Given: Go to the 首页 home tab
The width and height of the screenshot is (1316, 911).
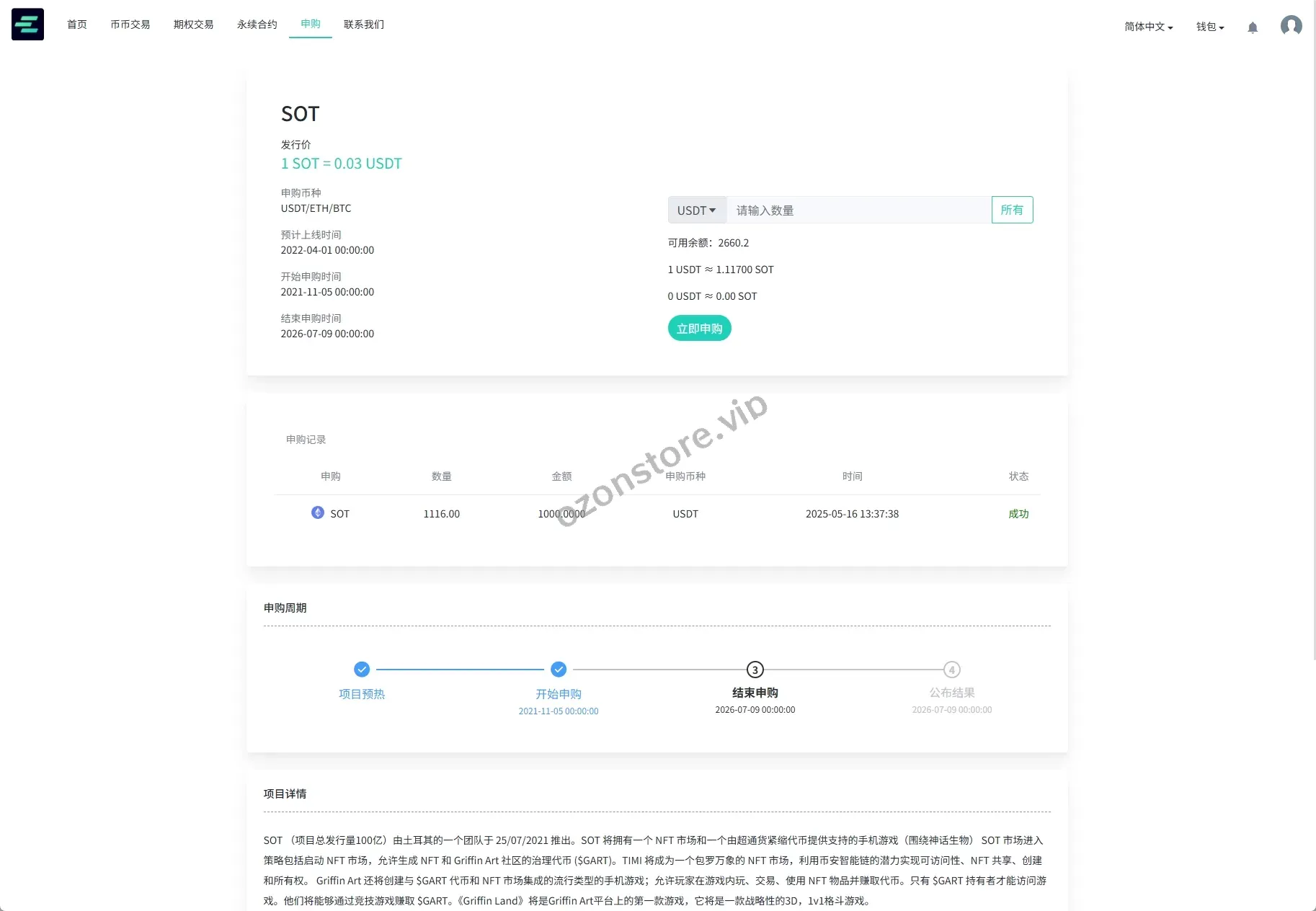Looking at the screenshot, I should click(77, 25).
